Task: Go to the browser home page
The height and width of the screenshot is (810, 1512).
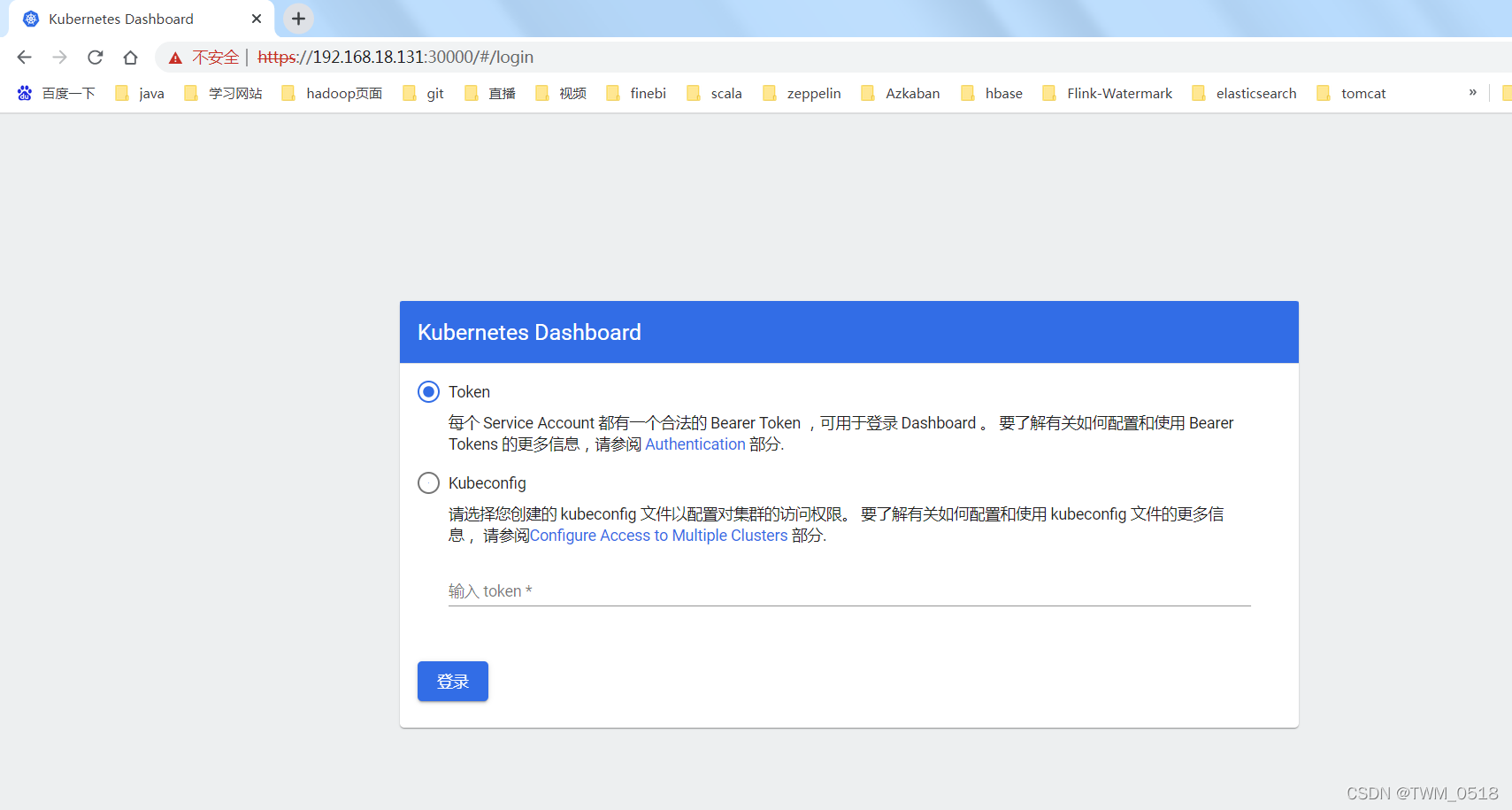Action: click(130, 58)
